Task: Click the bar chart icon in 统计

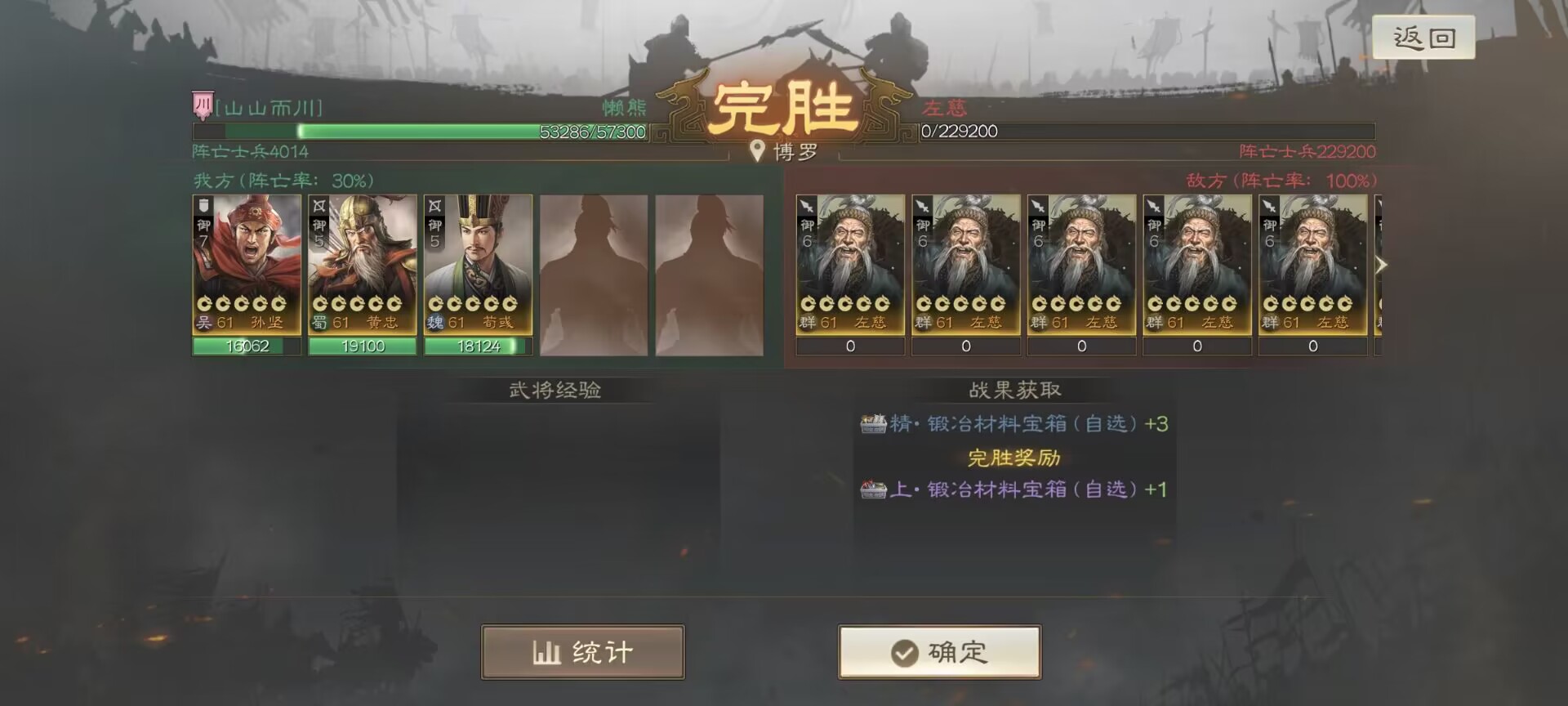Action: tap(546, 652)
